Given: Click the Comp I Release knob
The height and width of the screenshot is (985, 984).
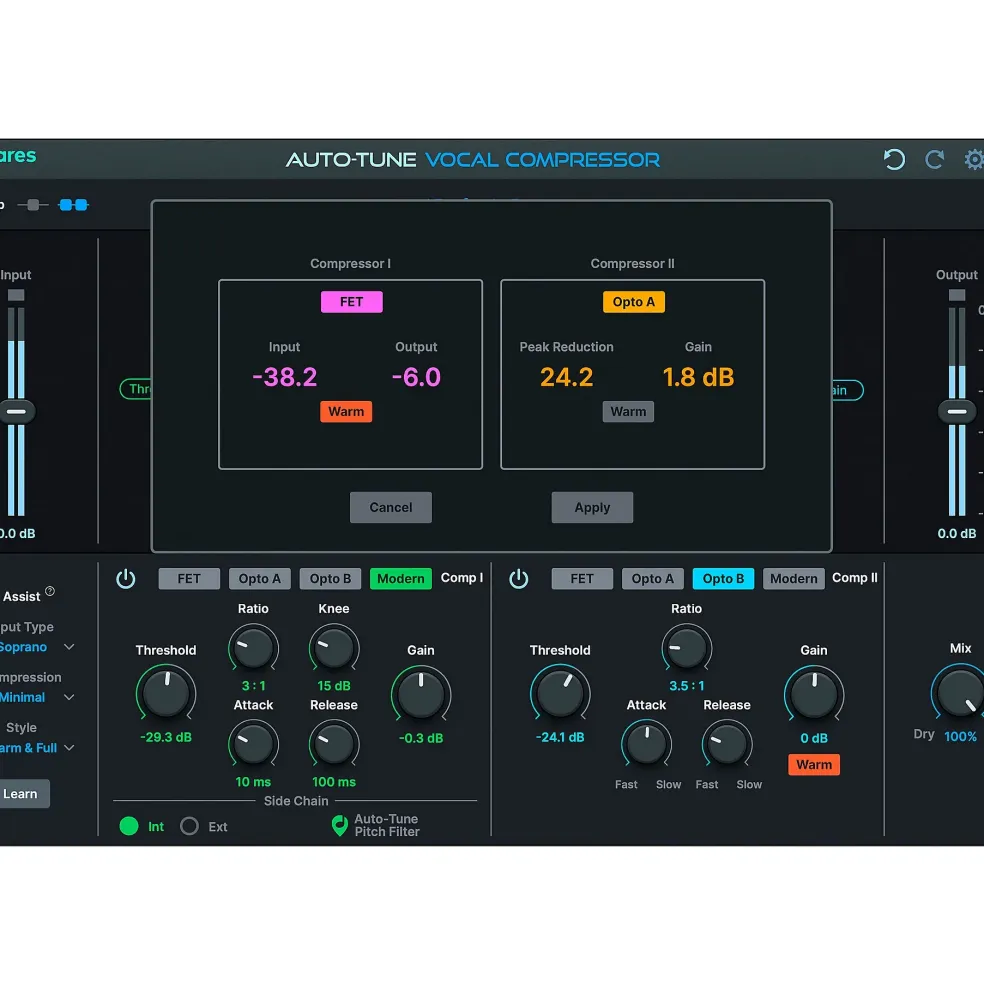Looking at the screenshot, I should (x=334, y=744).
